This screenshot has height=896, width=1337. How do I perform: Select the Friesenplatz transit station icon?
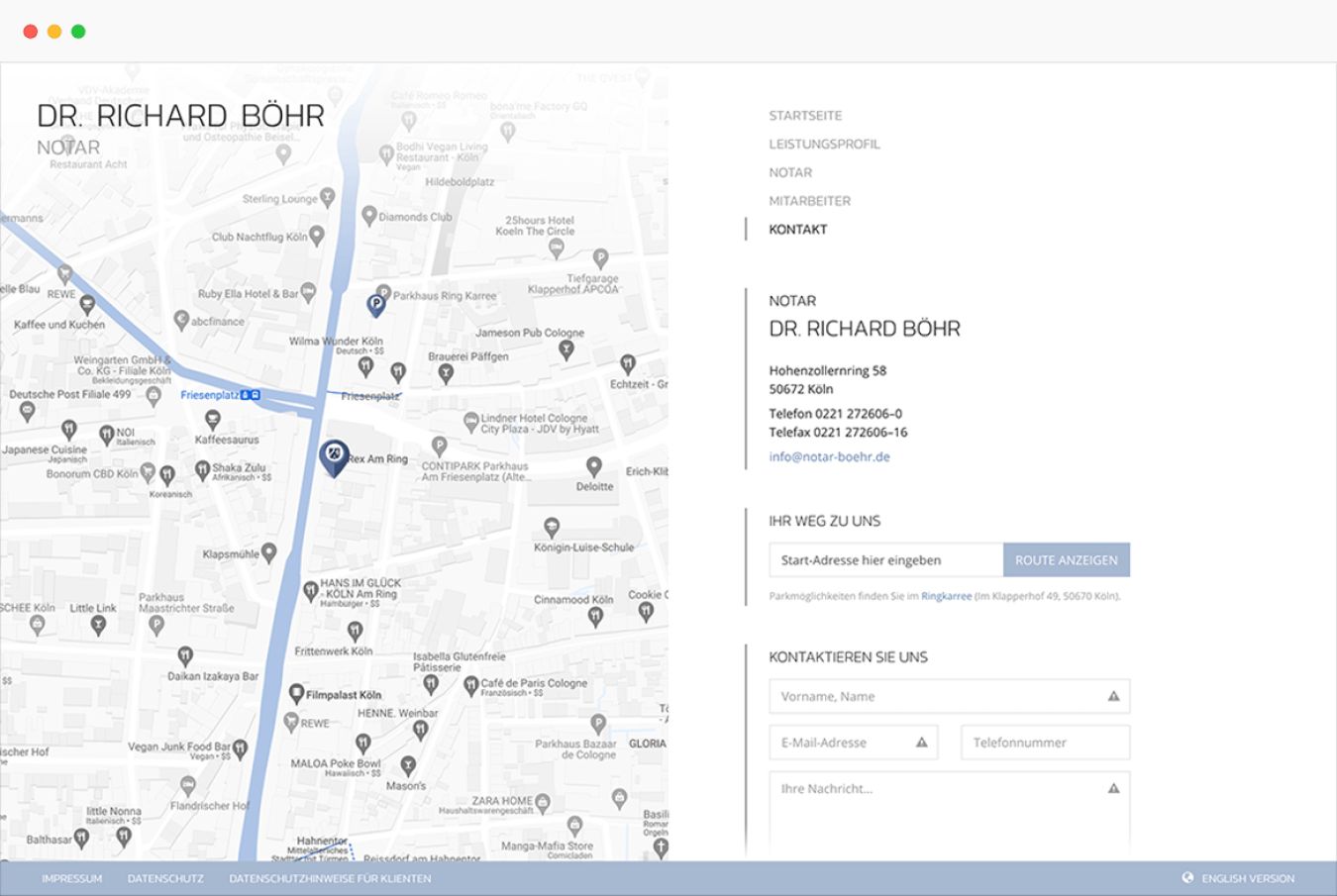point(251,395)
